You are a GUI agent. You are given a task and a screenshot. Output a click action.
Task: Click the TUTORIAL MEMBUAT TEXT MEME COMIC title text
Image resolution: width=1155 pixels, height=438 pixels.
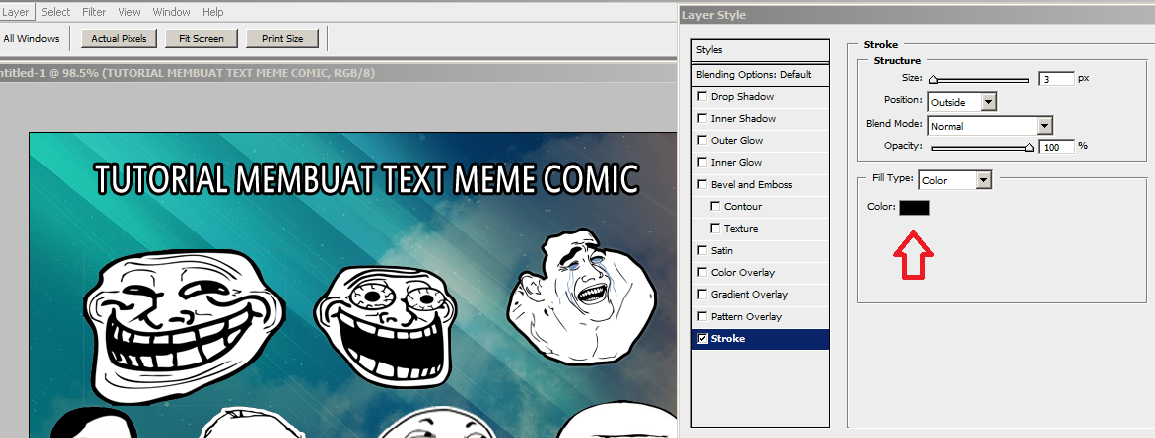366,180
